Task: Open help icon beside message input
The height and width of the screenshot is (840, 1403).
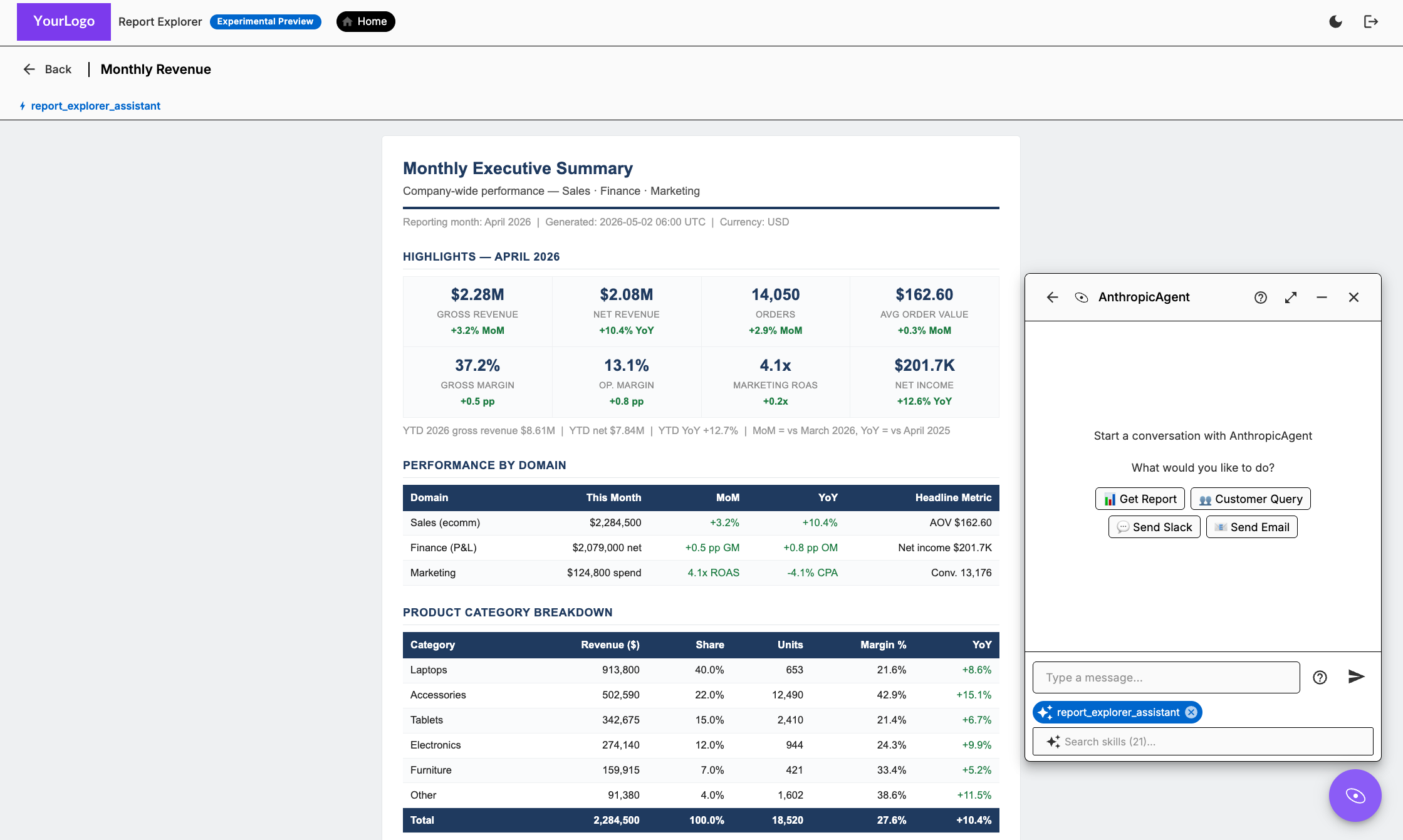Action: [1320, 678]
